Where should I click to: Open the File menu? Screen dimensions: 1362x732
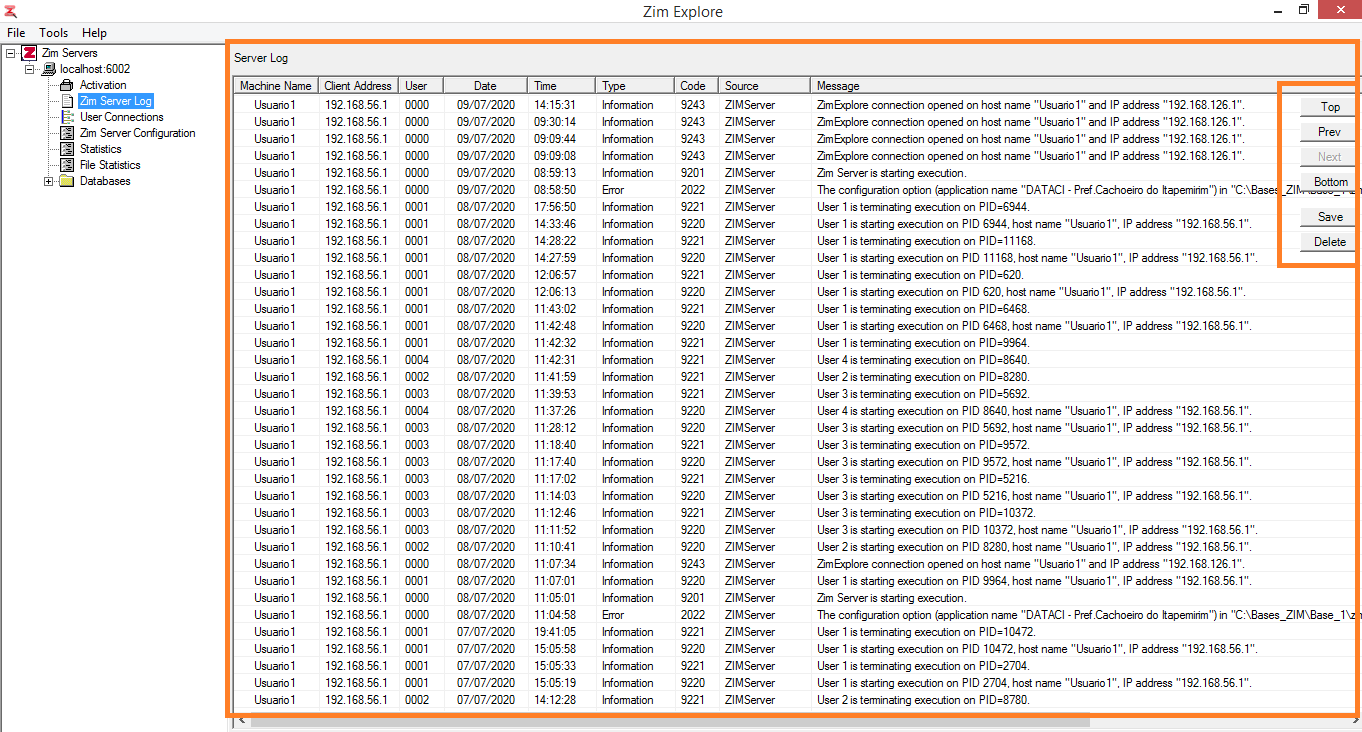[x=16, y=33]
